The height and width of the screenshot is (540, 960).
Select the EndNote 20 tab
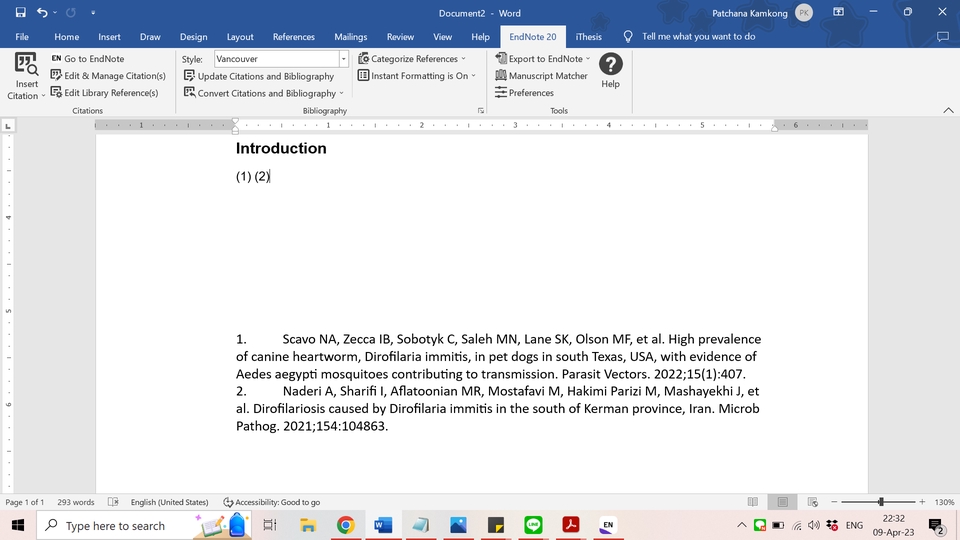(x=533, y=37)
